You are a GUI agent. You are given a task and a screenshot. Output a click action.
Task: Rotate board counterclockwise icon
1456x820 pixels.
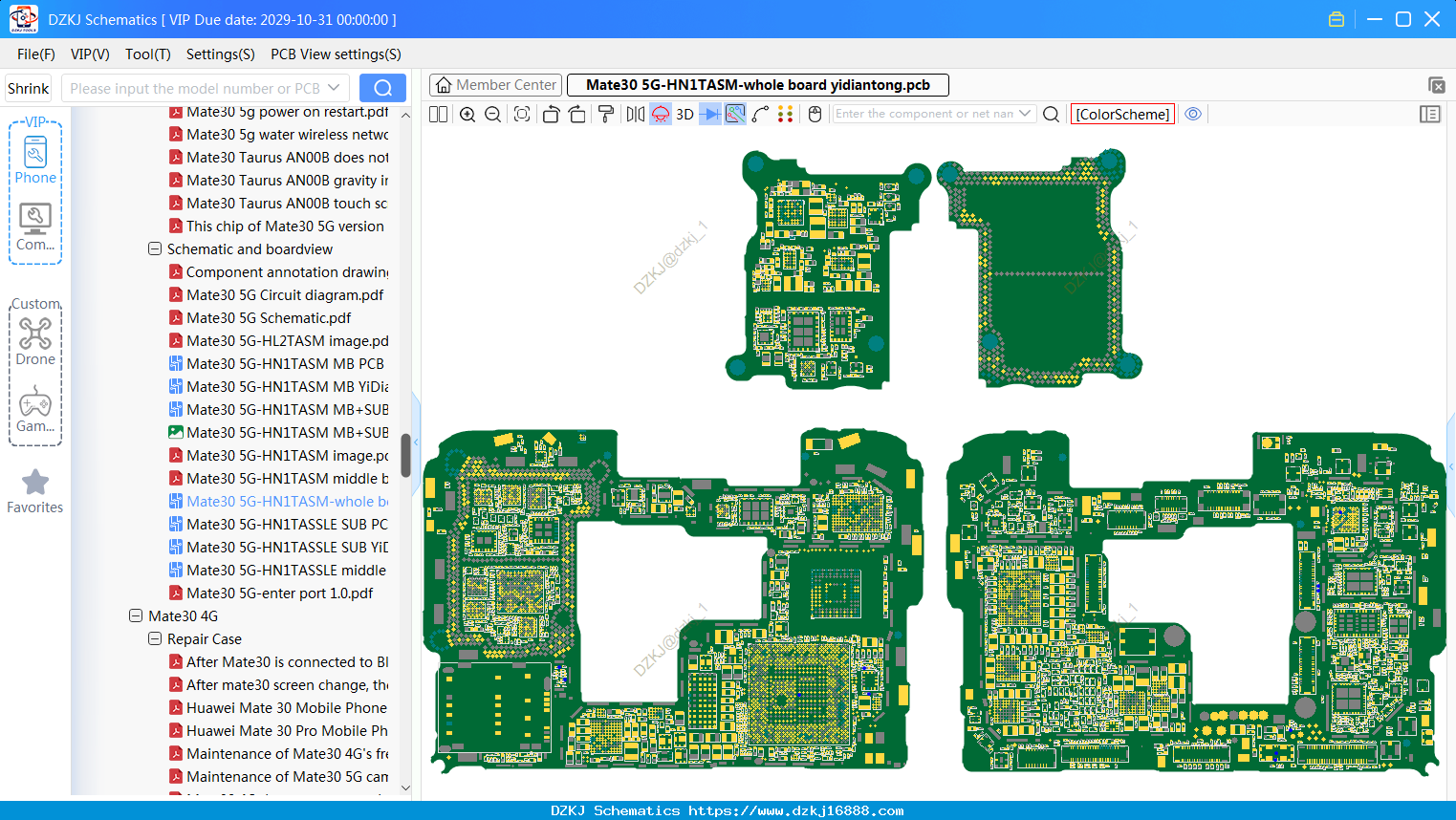(x=551, y=114)
